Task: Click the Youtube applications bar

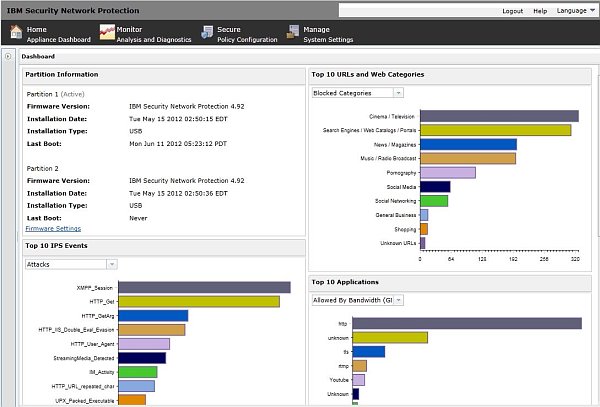Action: [359, 380]
